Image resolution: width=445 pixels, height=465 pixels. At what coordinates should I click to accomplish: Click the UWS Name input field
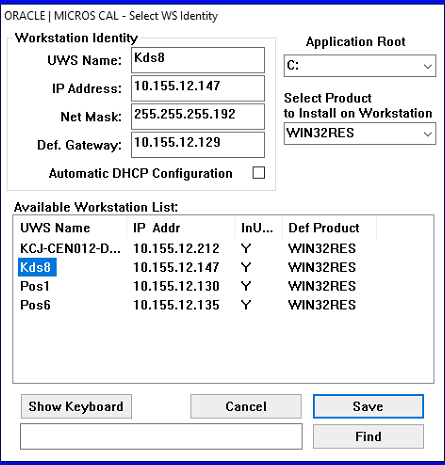point(198,60)
